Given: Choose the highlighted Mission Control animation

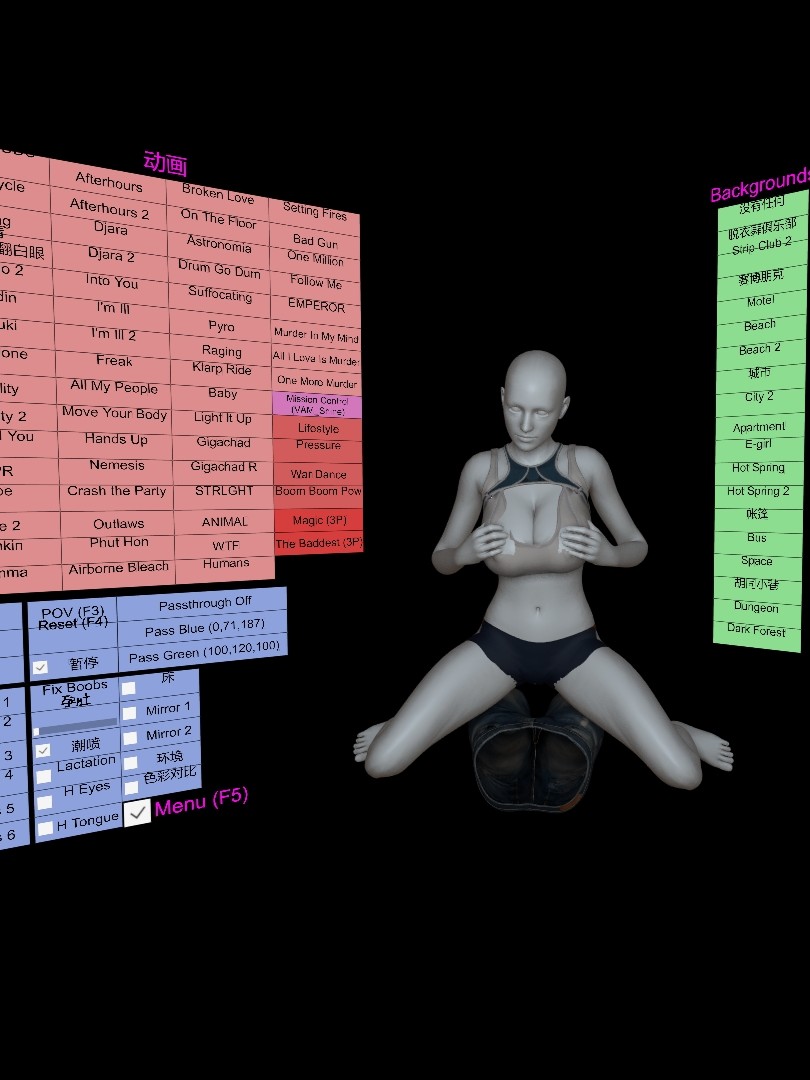Looking at the screenshot, I should point(317,405).
